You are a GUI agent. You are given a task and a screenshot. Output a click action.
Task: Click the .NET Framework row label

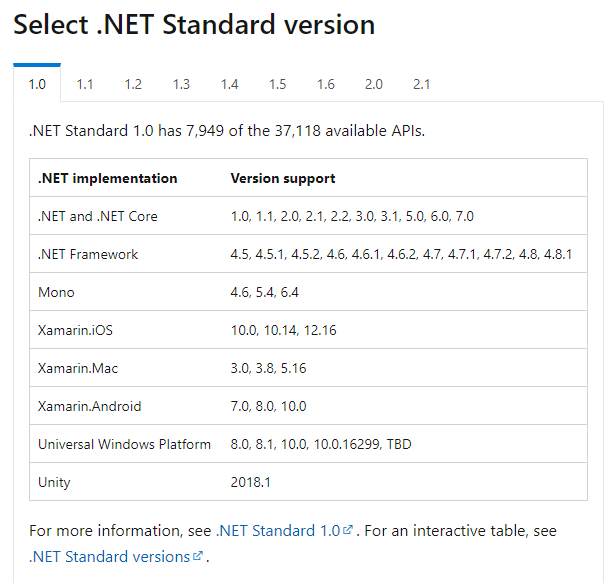[88, 254]
